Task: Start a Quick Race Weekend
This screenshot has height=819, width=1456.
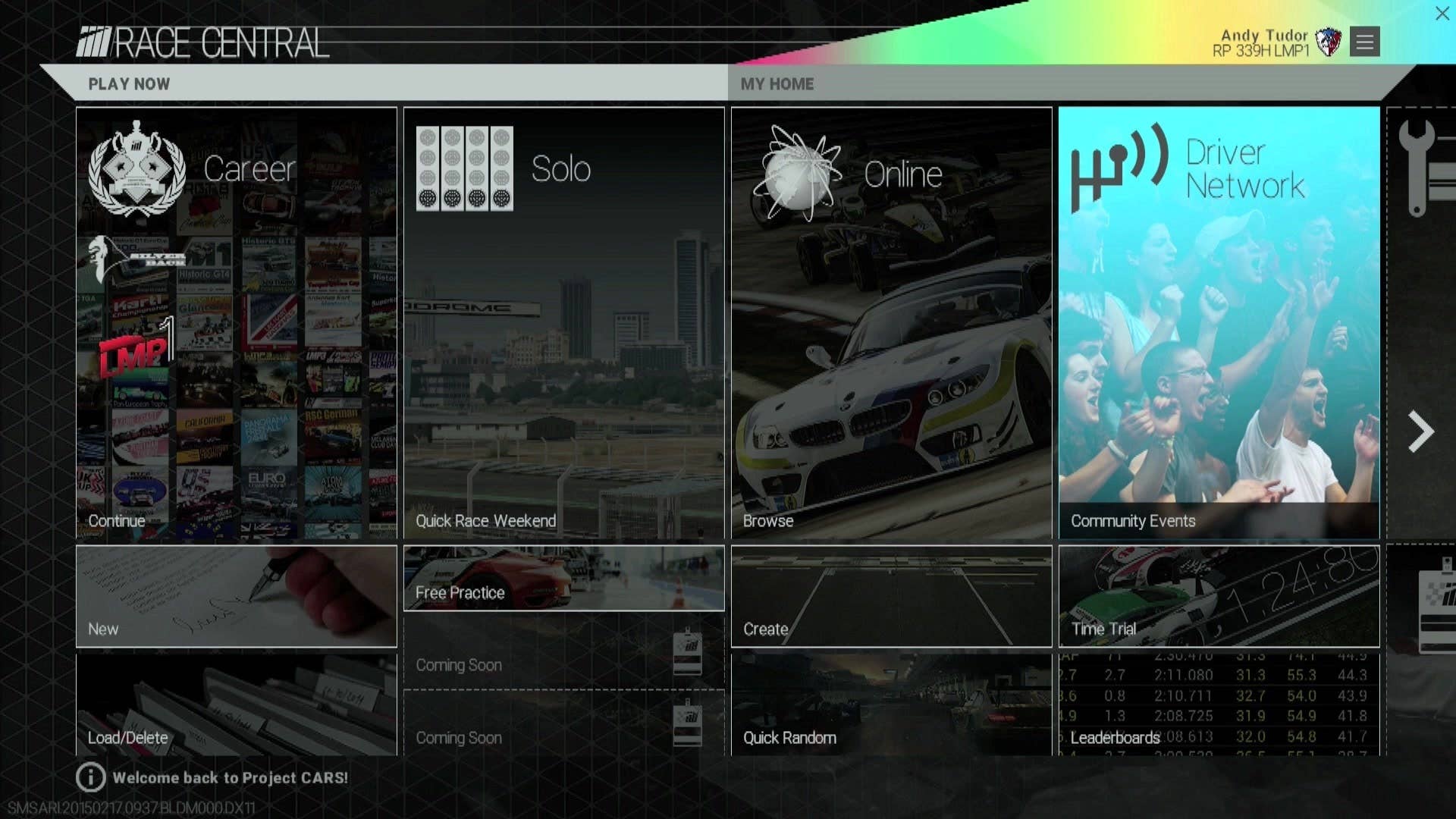Action: click(x=563, y=323)
